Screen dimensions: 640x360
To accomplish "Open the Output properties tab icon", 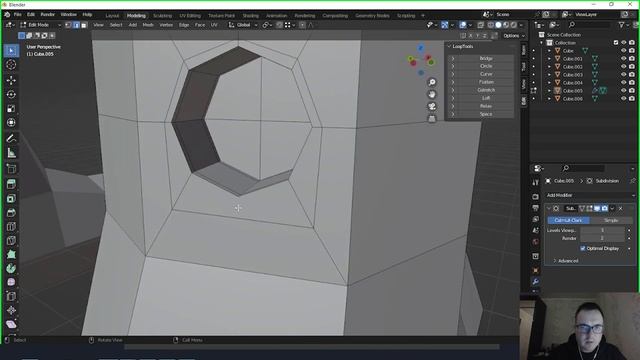I will tap(536, 208).
